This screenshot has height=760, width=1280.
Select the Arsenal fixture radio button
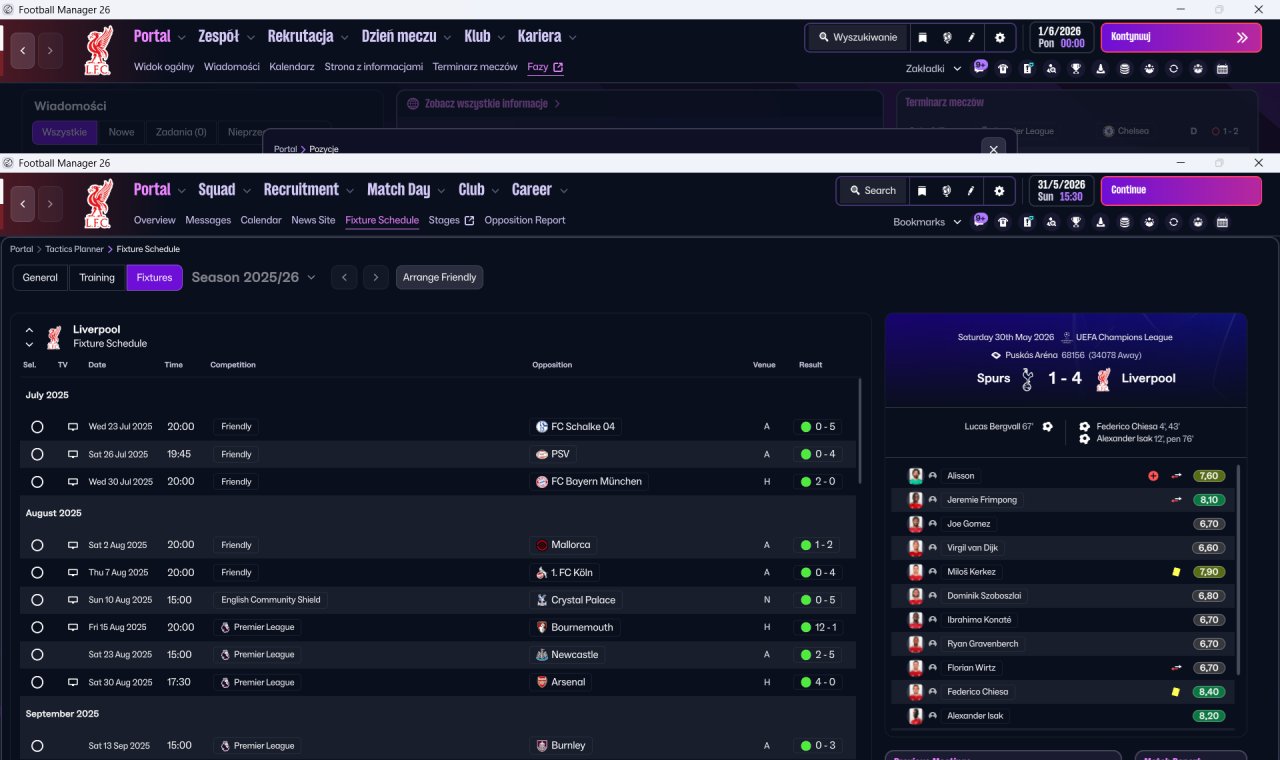(x=37, y=682)
